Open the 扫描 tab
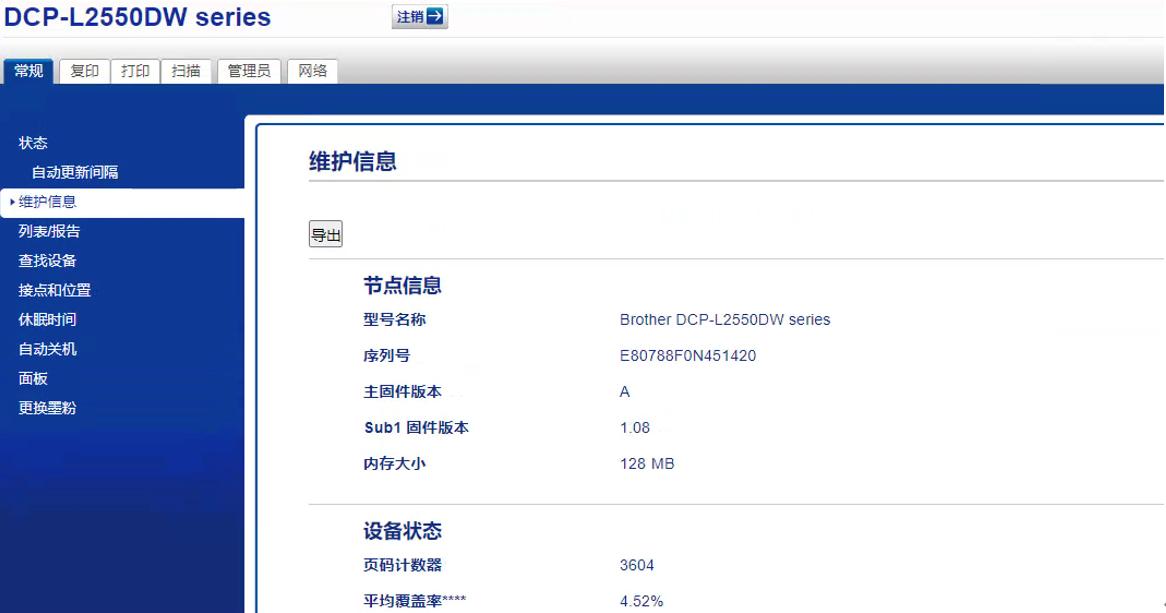 (x=186, y=71)
